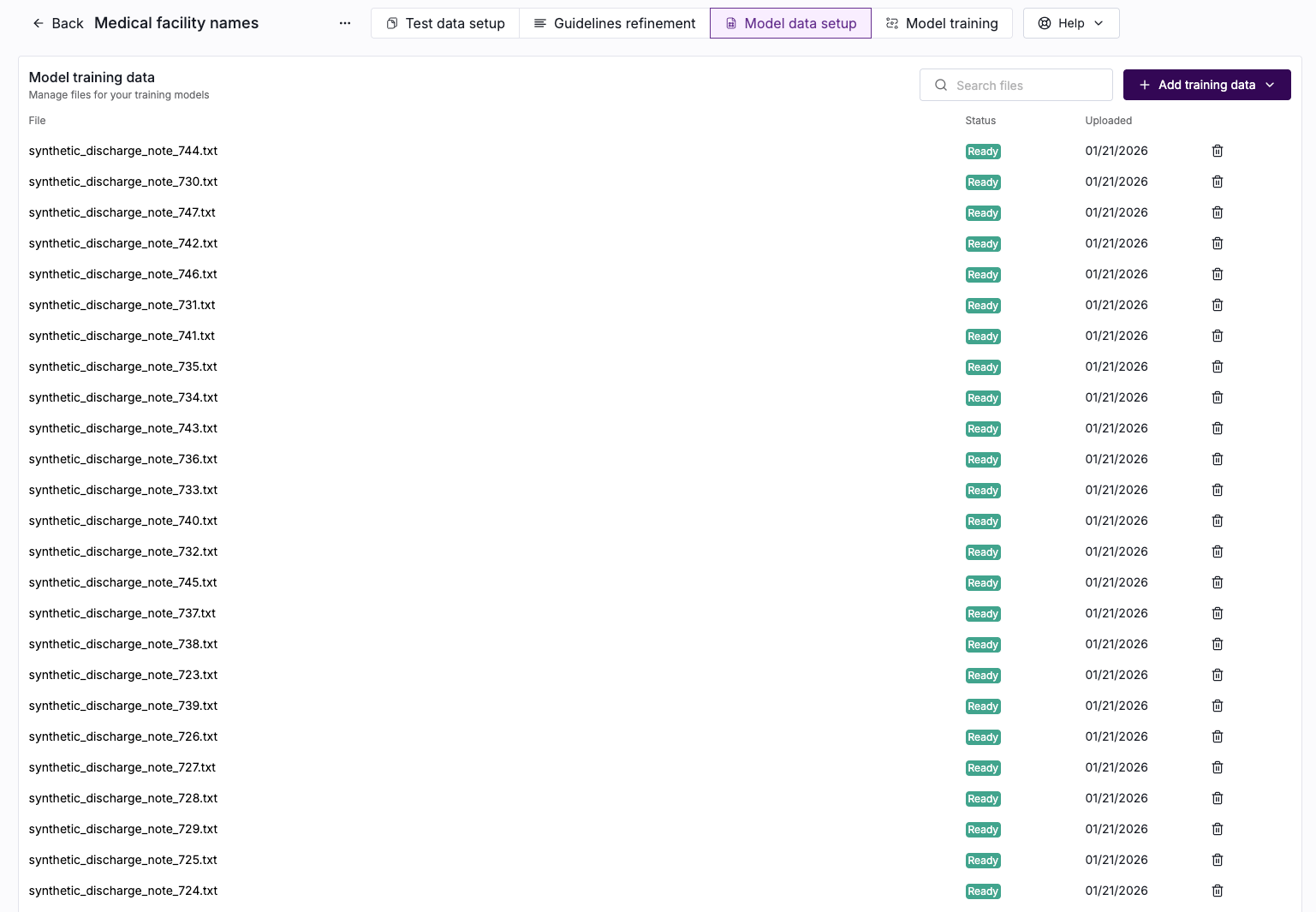Remove synthetic_discharge_note_731.txt via the trash icon
The width and height of the screenshot is (1316, 912).
coord(1217,305)
